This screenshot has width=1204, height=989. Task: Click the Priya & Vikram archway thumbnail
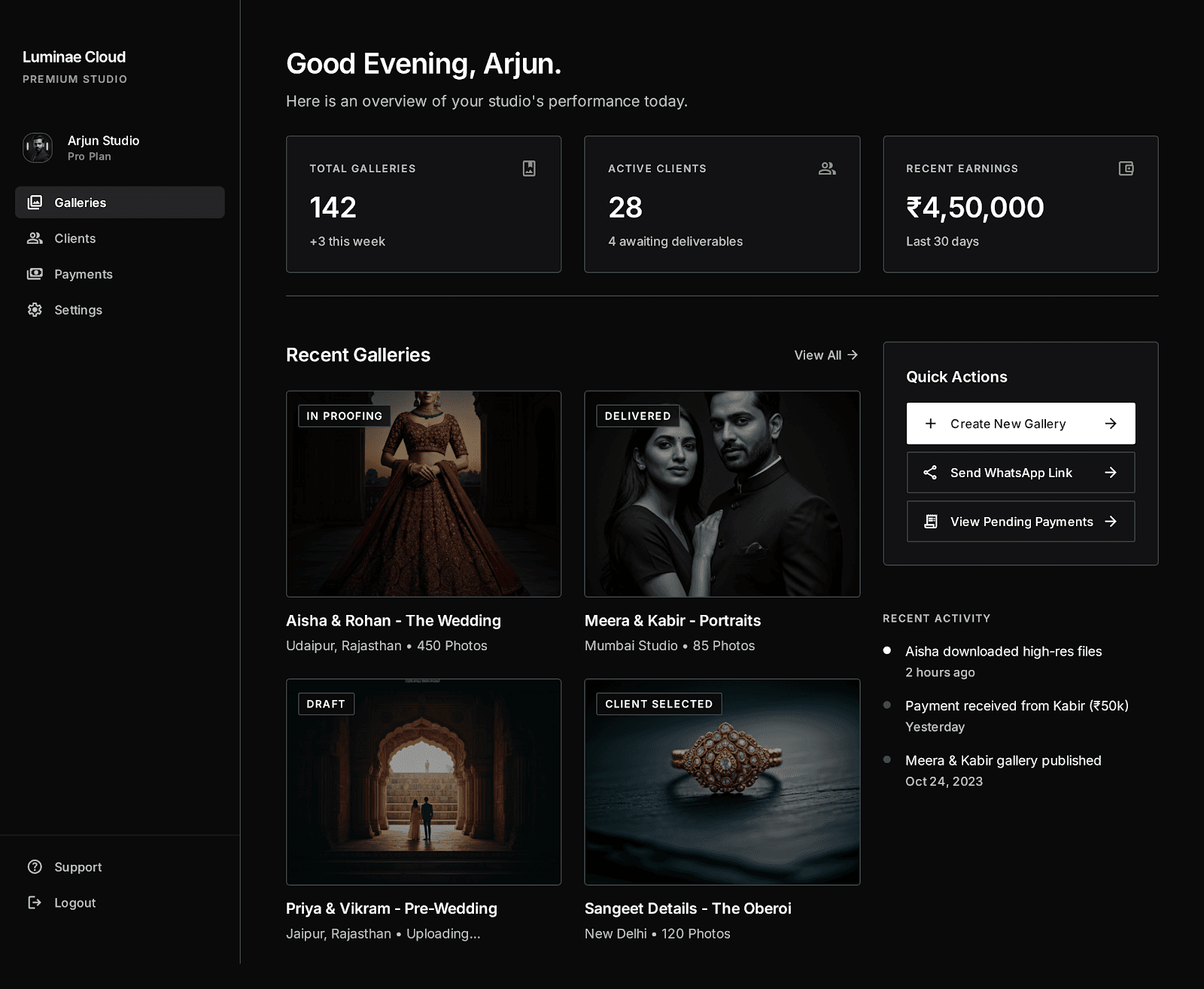424,782
